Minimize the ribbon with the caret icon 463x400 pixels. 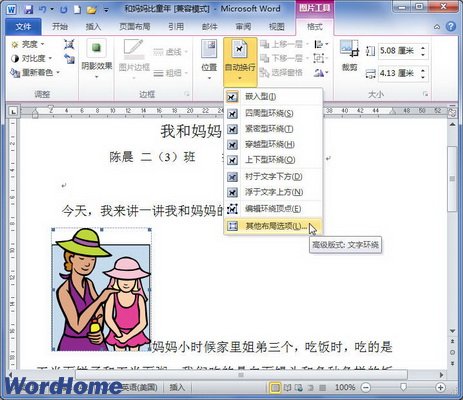437,27
